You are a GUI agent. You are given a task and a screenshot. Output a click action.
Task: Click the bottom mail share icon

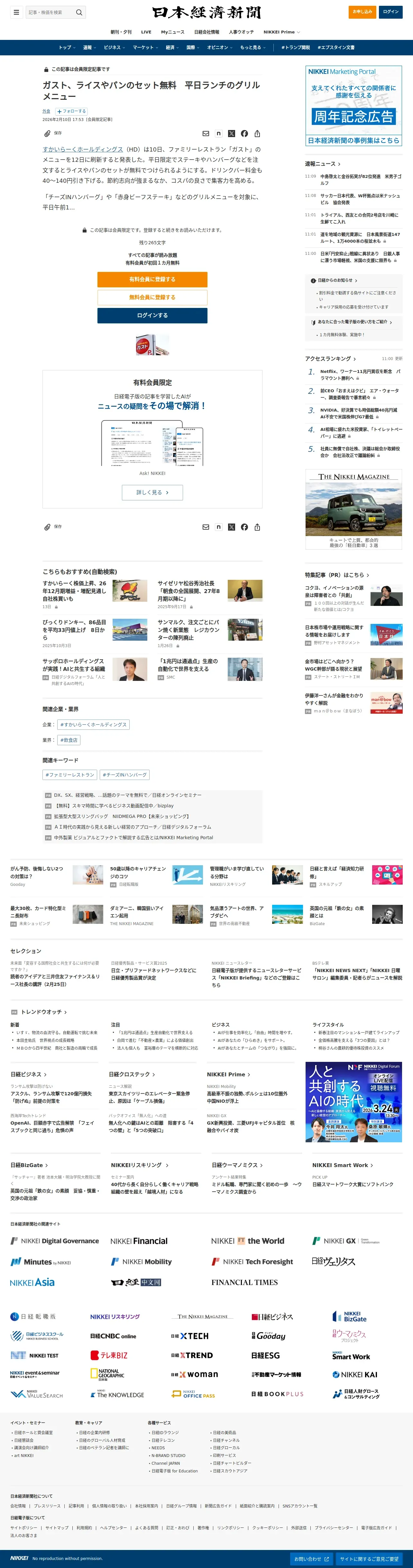[x=206, y=527]
